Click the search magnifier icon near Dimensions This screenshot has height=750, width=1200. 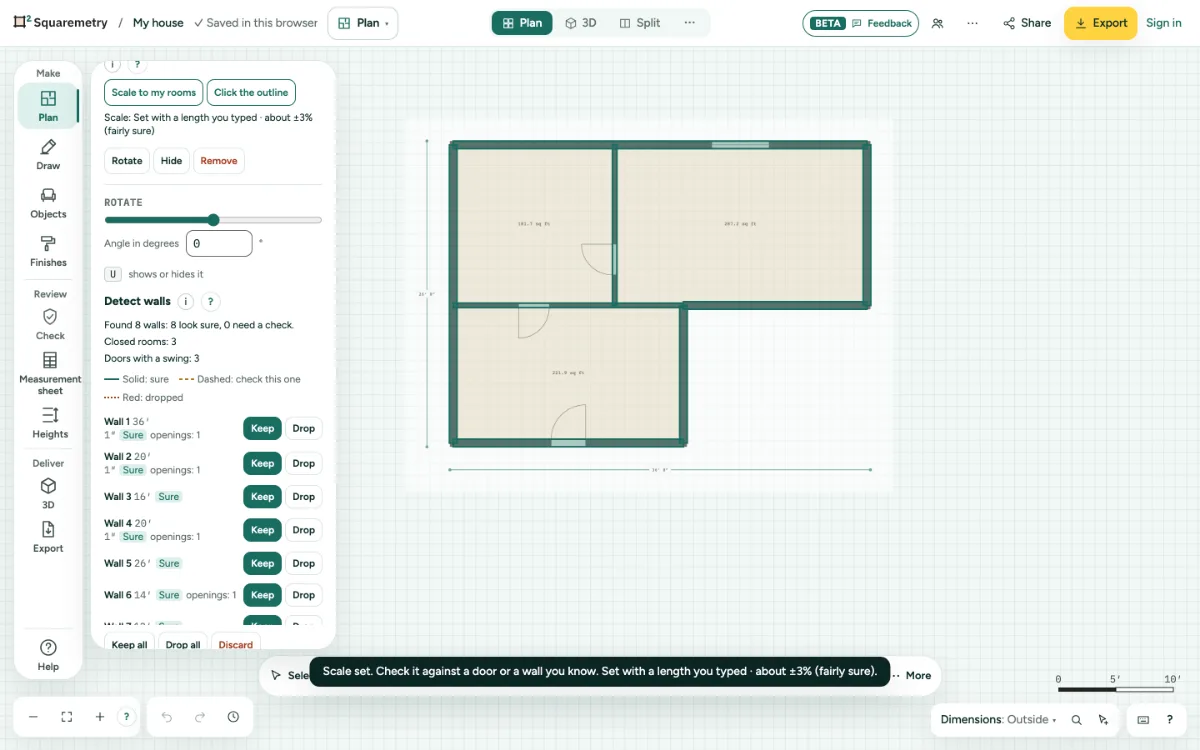pyautogui.click(x=1077, y=720)
